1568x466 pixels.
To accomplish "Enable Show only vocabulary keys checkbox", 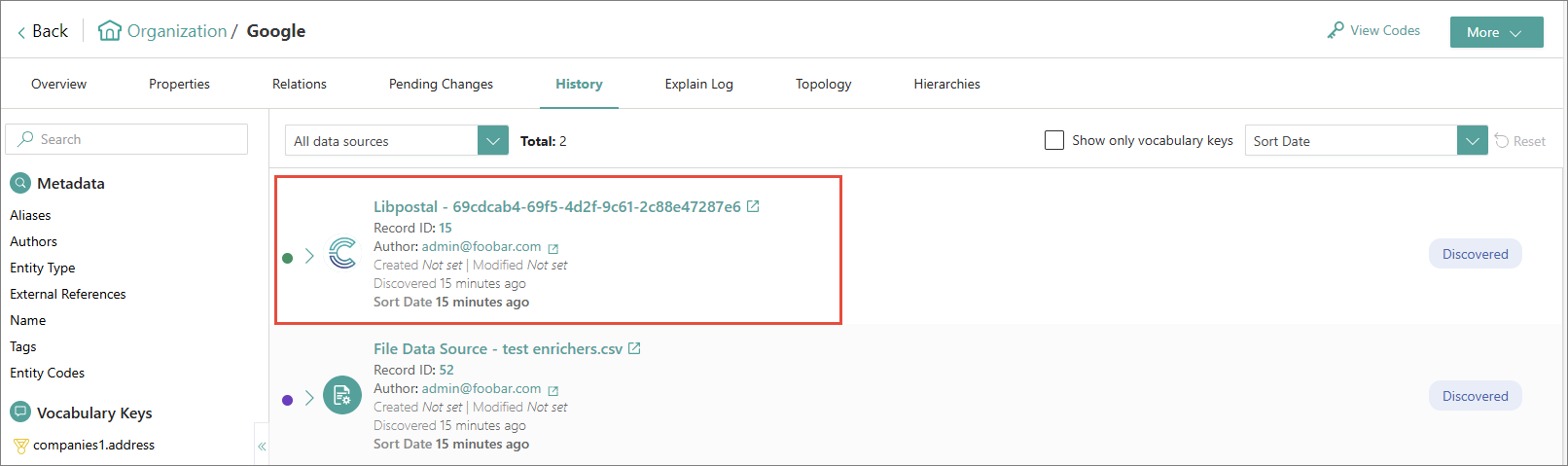I will click(x=1053, y=140).
